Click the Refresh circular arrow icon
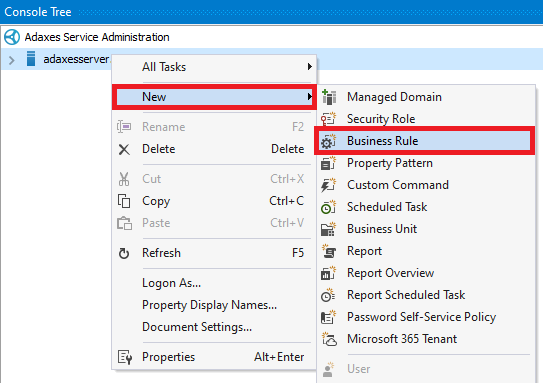The image size is (543, 383). click(x=124, y=253)
